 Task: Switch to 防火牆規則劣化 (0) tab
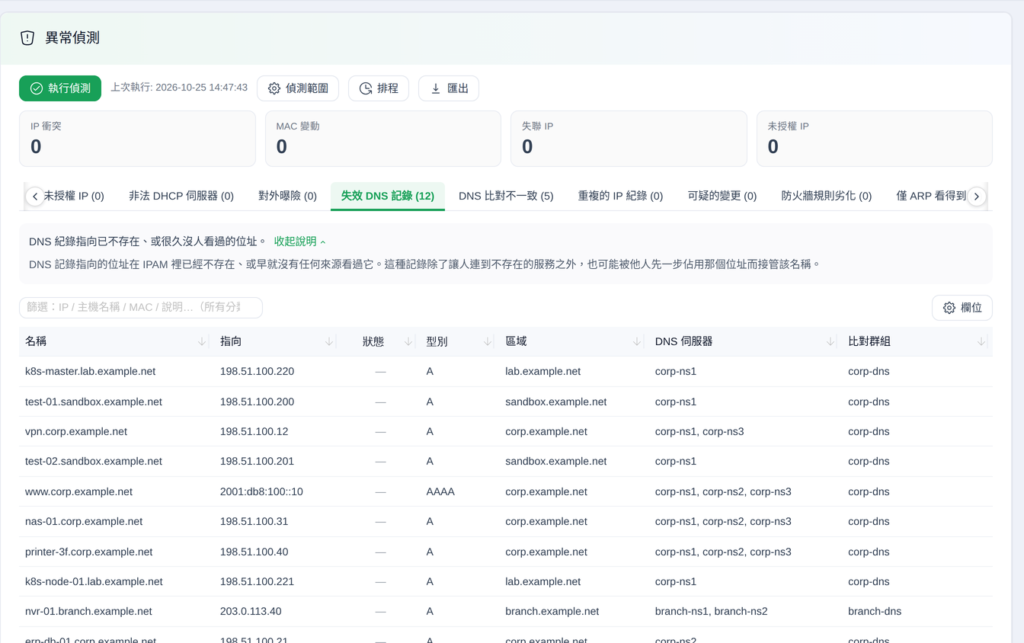coord(826,196)
